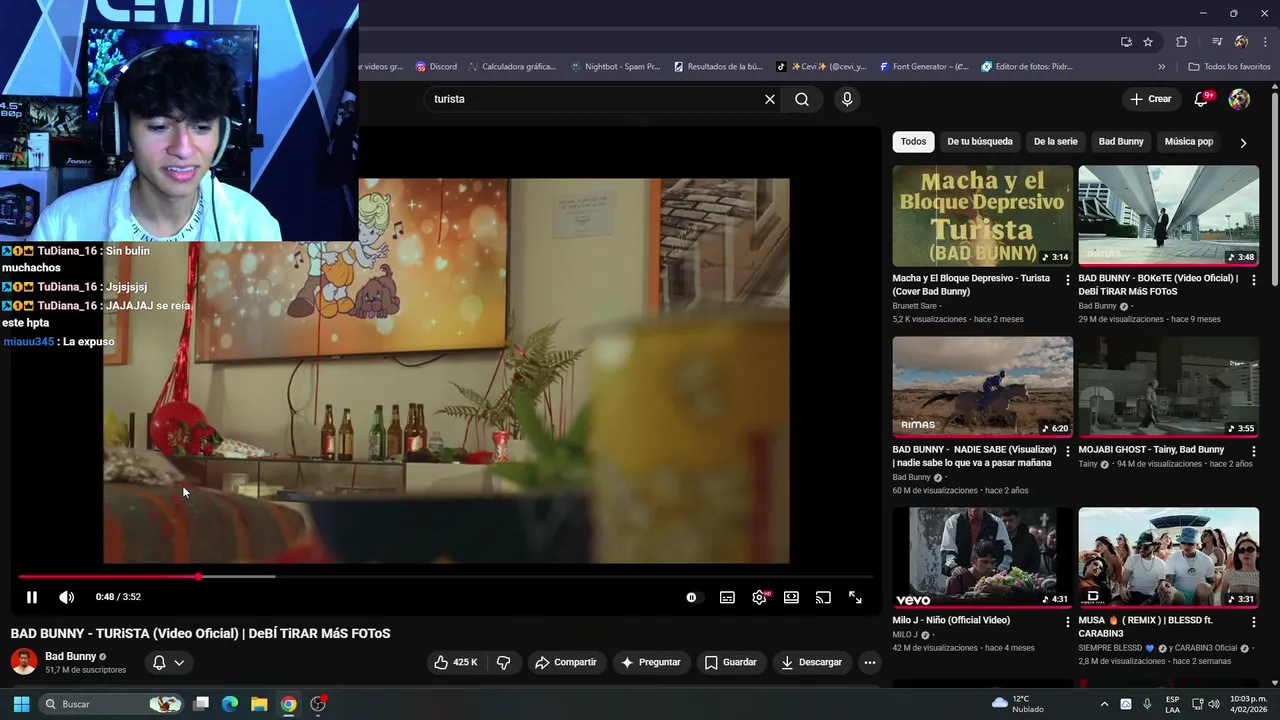Open the MOJABI GHOST video thumbnail
Viewport: 1280px width, 720px height.
(1168, 386)
